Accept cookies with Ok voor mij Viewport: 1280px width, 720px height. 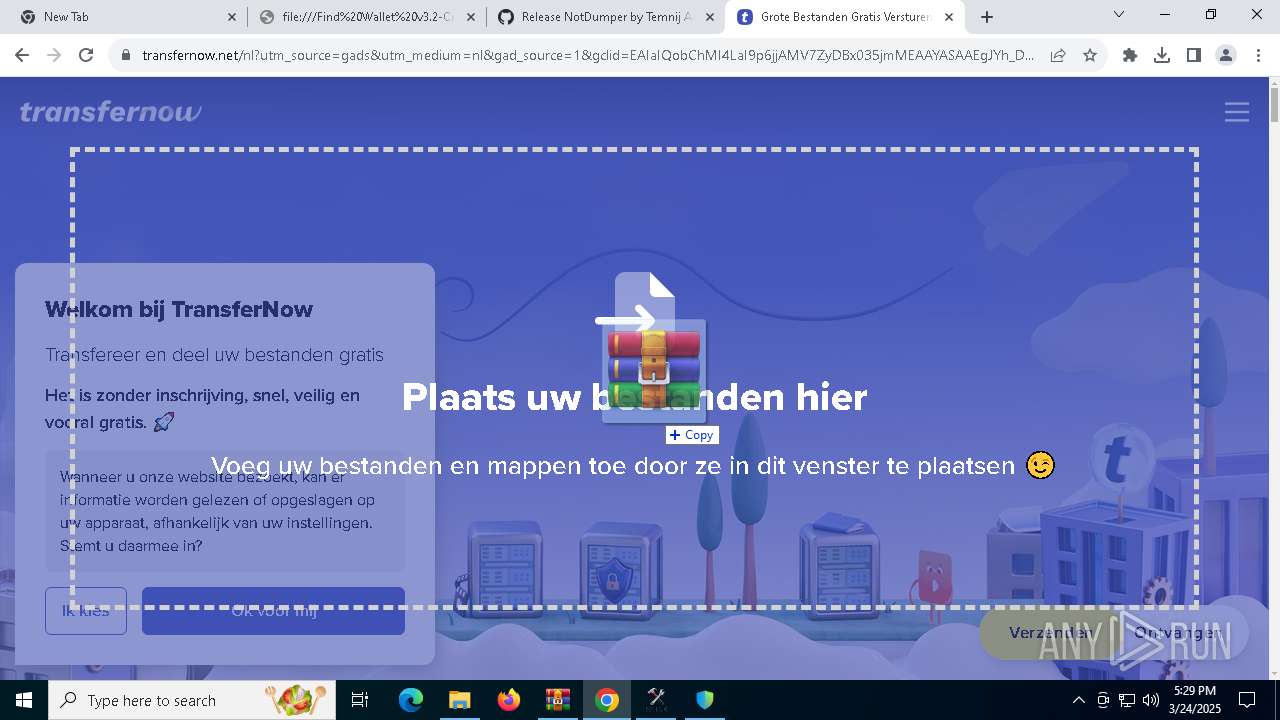pyautogui.click(x=273, y=611)
